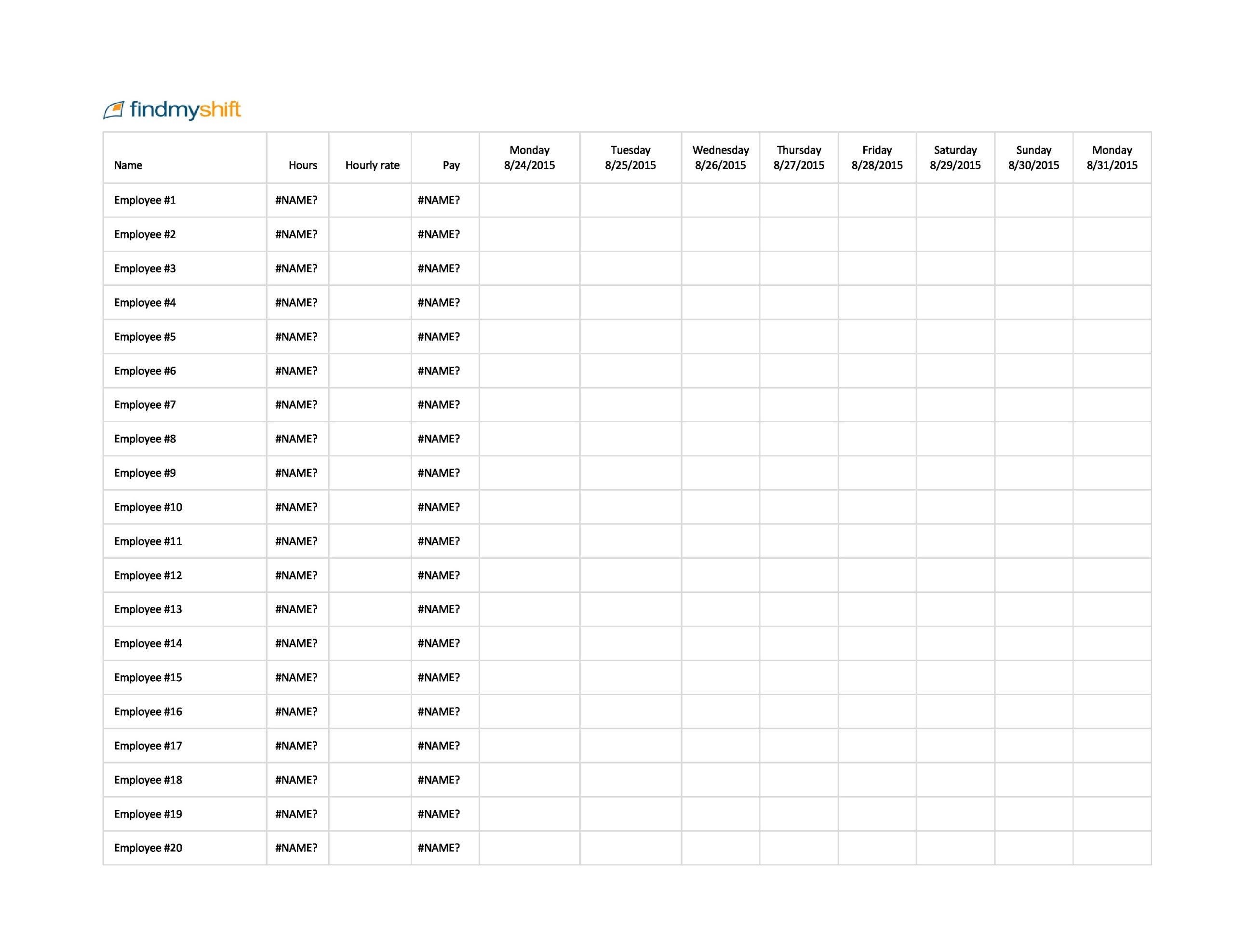Select Employee #20 name cell

148,847
